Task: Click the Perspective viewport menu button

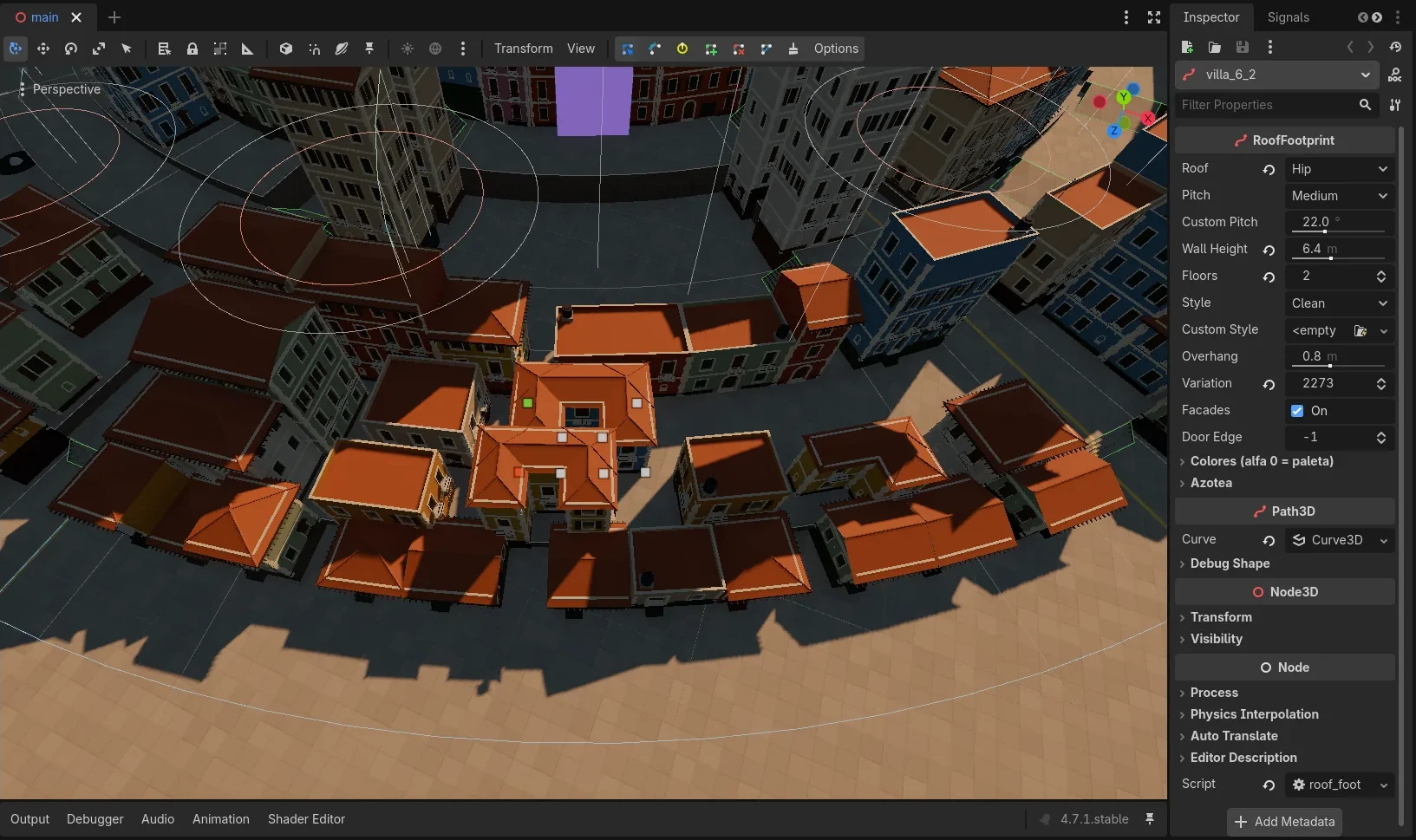Action: click(x=59, y=89)
